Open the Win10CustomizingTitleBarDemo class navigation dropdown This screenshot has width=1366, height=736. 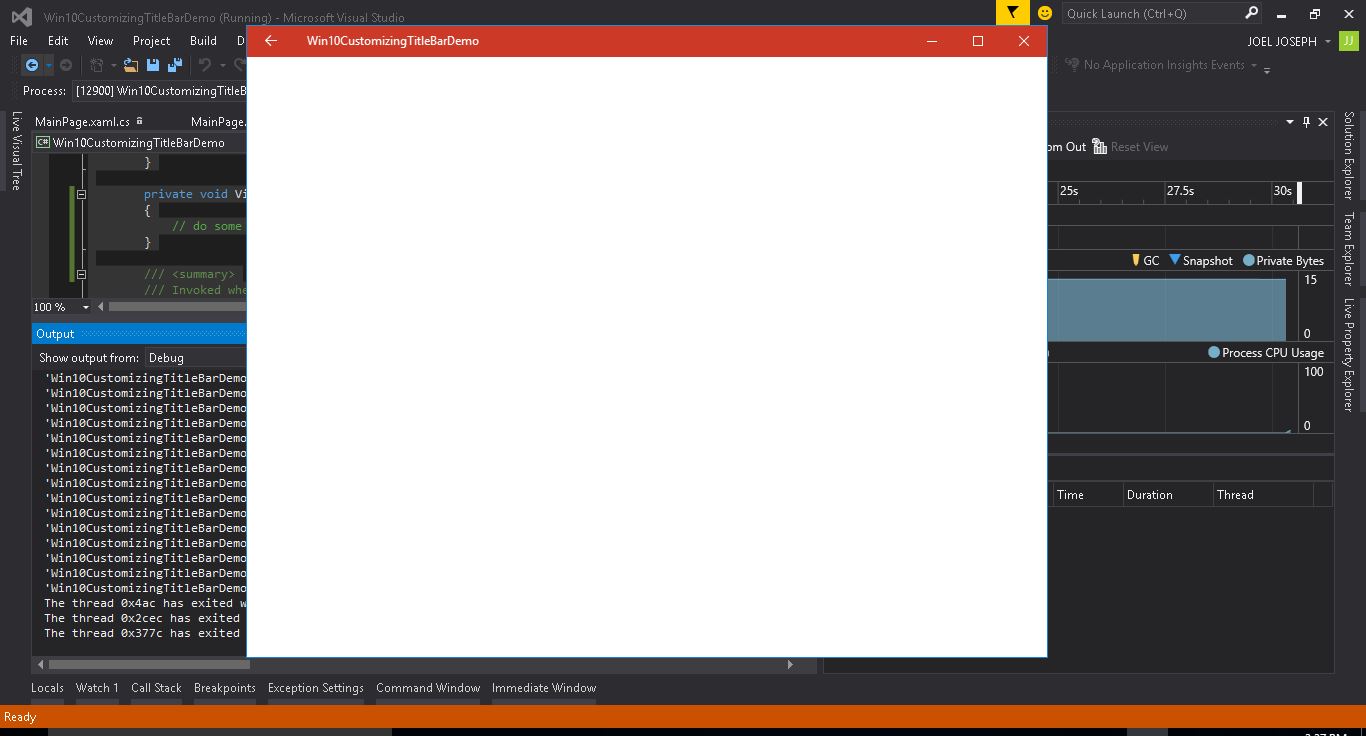point(140,143)
